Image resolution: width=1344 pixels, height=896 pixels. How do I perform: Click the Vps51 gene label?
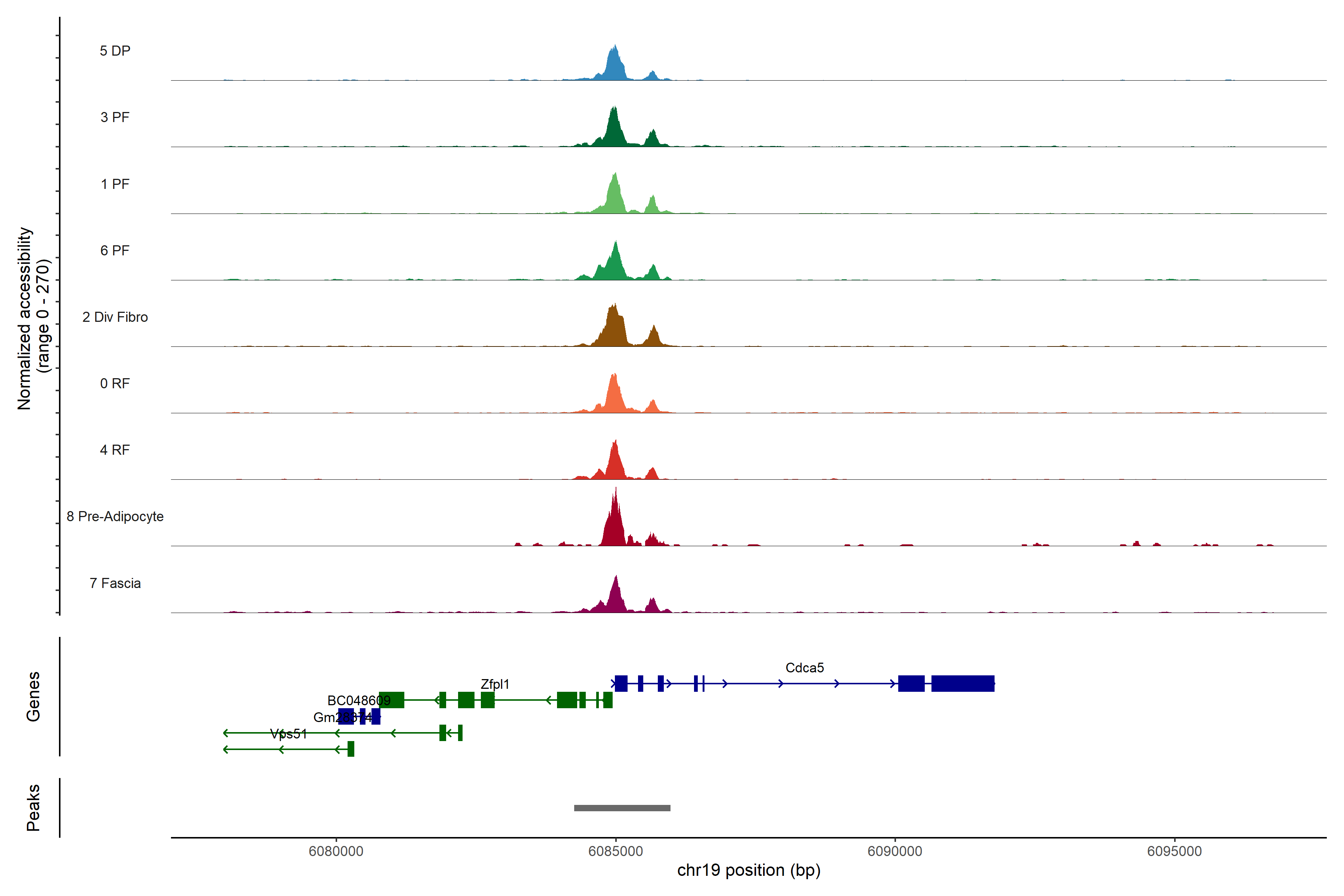(289, 734)
